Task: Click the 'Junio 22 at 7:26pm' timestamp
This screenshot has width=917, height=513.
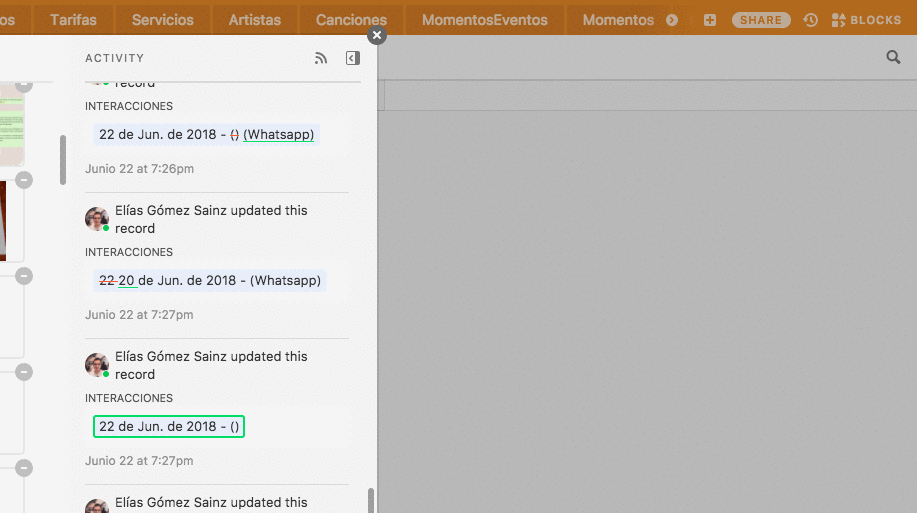Action: (x=139, y=168)
